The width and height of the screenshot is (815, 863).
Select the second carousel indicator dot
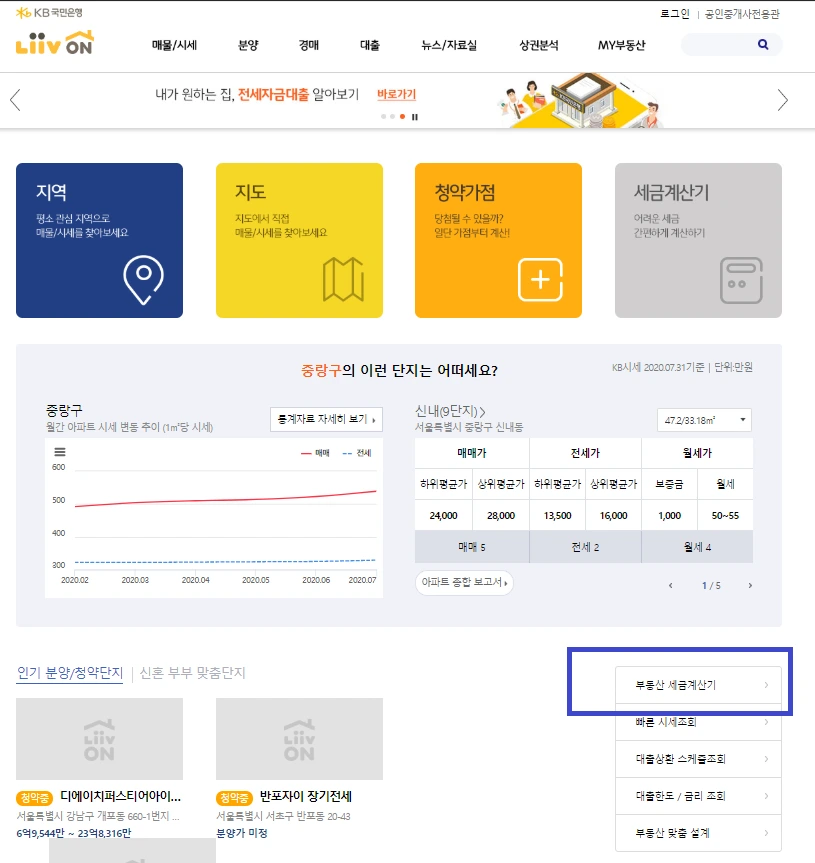click(392, 117)
